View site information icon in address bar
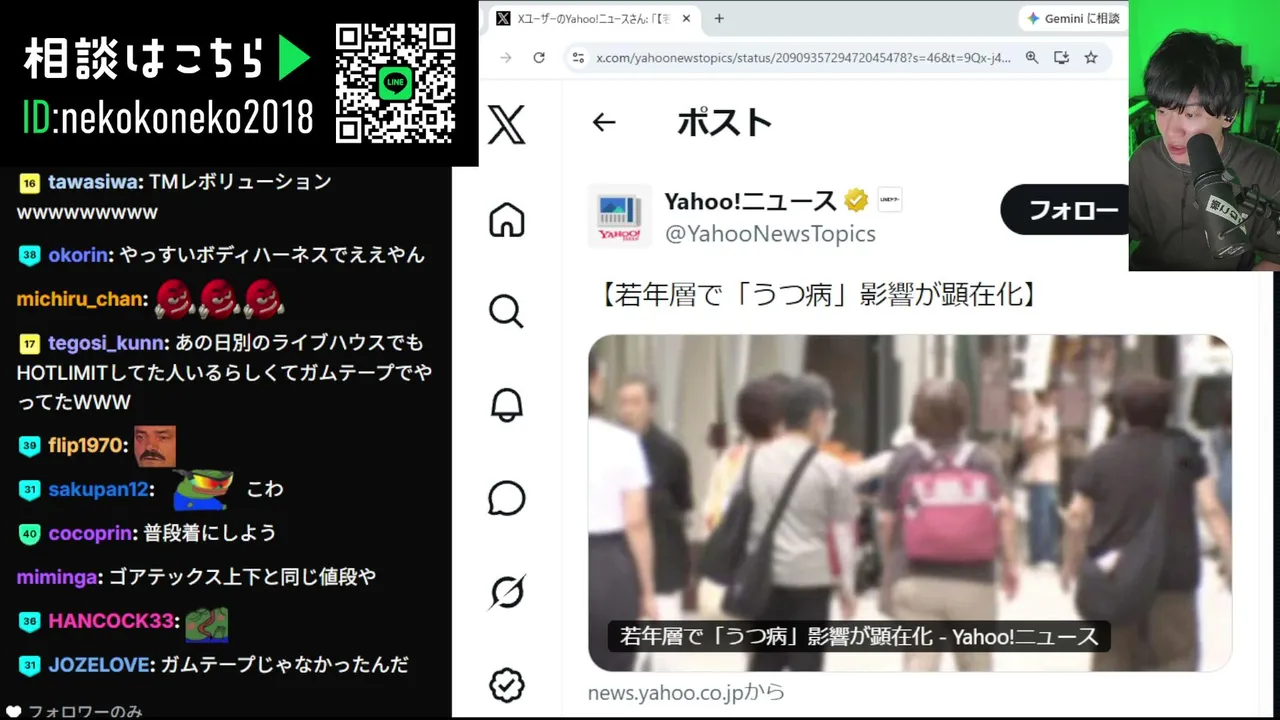 point(577,58)
